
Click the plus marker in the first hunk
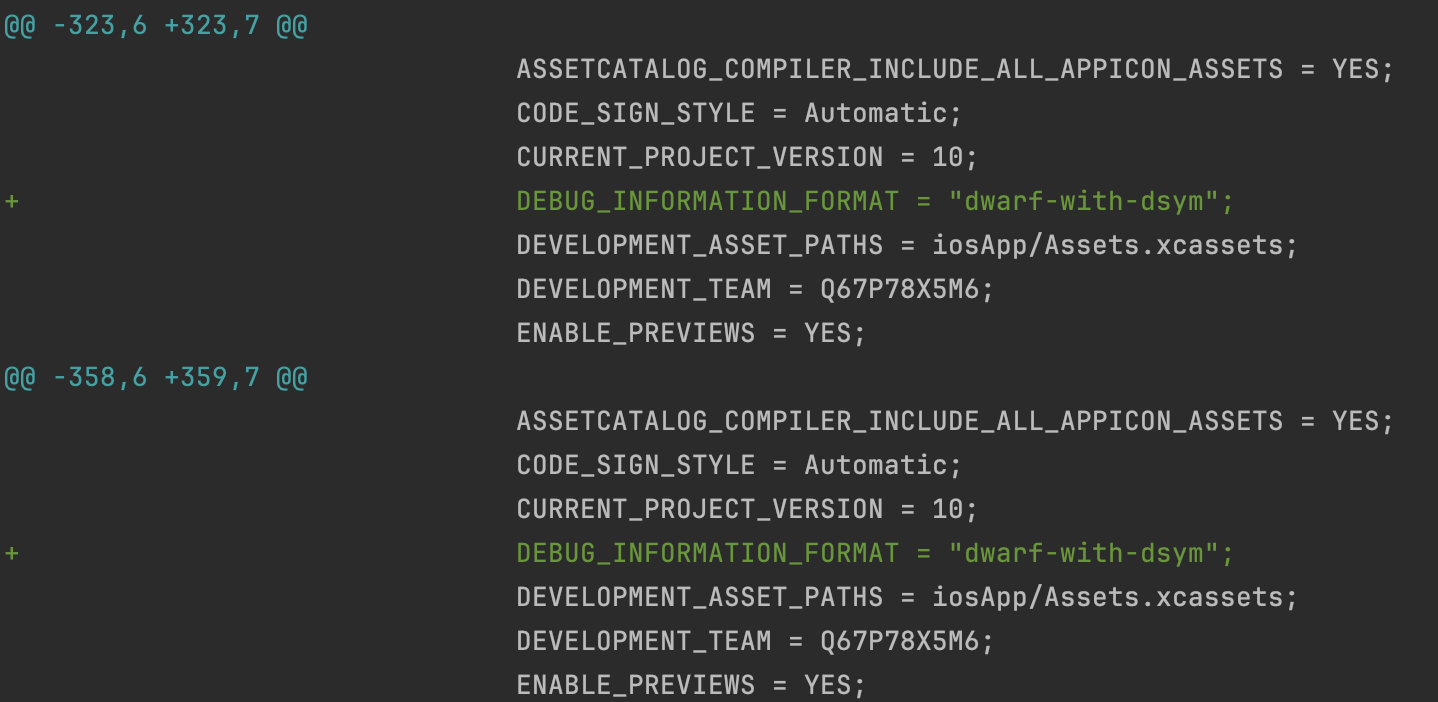pos(12,201)
